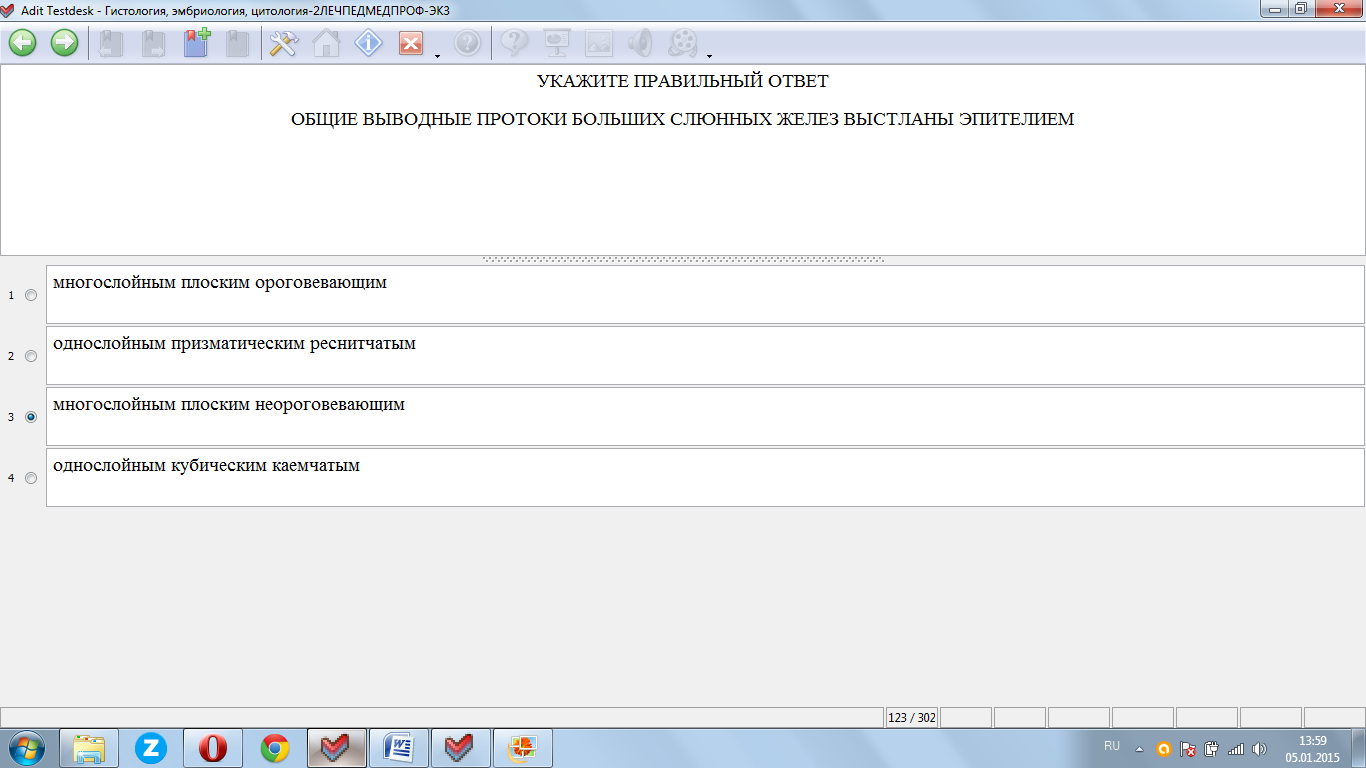Go to the previous question with green back arrow
Image resolution: width=1366 pixels, height=768 pixels.
[x=22, y=43]
